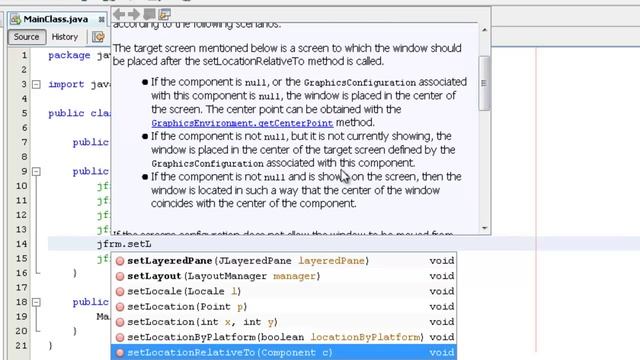The height and width of the screenshot is (360, 640).
Task: Click the import keyword on line 3
Action: coord(66,84)
